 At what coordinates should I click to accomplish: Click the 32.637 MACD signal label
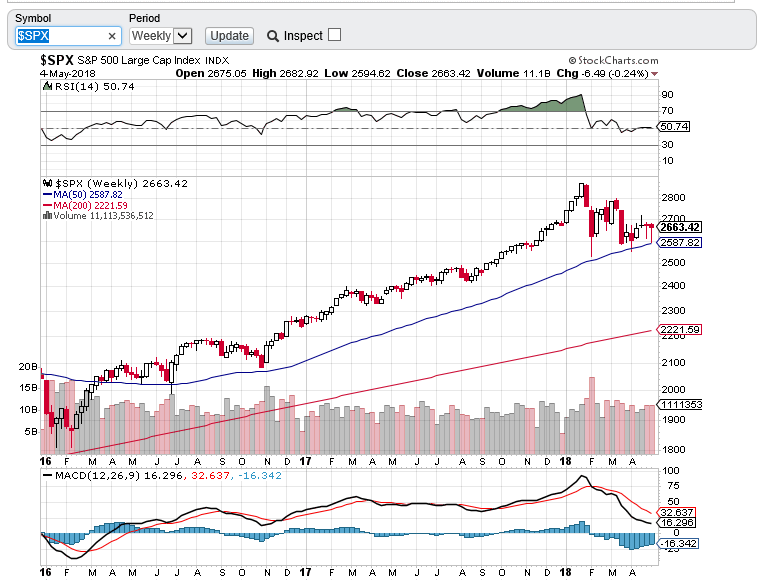tap(677, 513)
